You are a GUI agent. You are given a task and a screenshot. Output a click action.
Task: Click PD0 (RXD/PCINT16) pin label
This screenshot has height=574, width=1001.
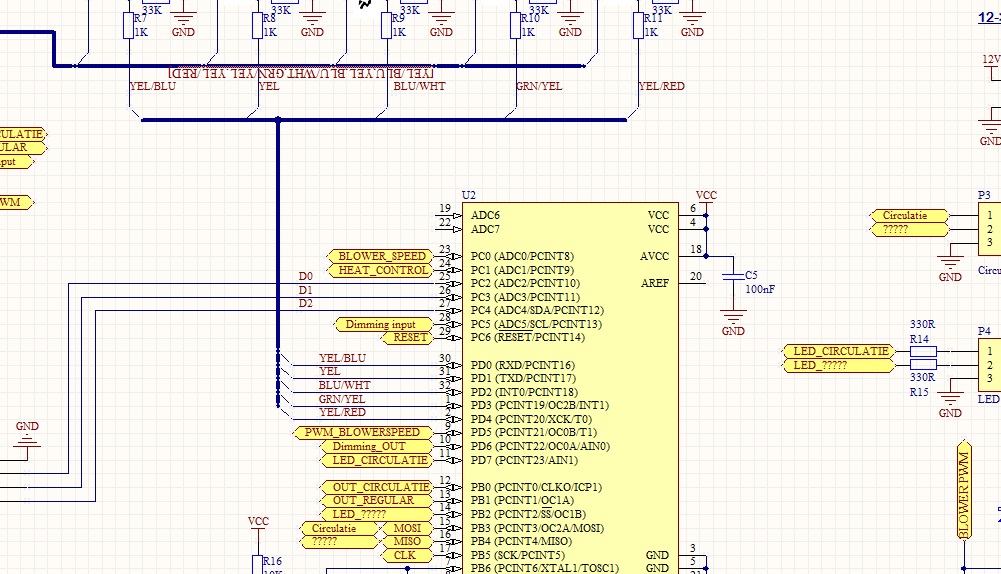pyautogui.click(x=523, y=365)
